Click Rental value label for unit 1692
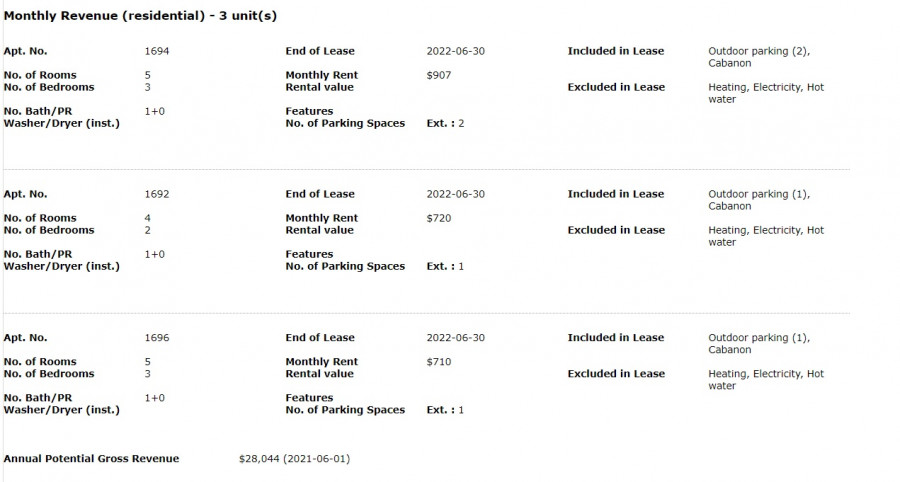This screenshot has width=900, height=482. [320, 230]
